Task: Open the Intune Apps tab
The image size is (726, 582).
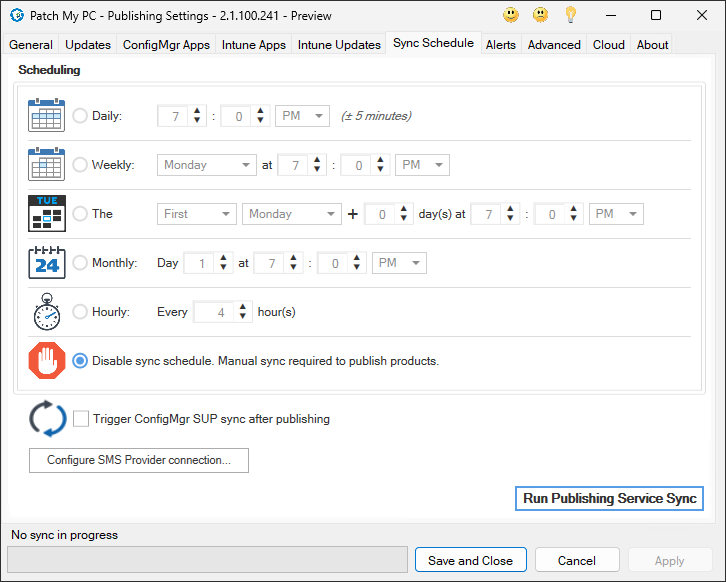Action: [x=254, y=45]
